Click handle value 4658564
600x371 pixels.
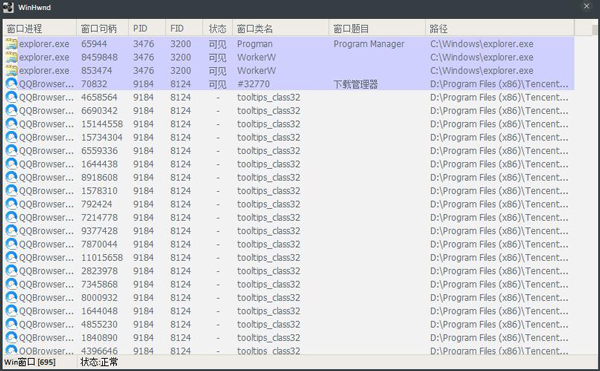pos(99,97)
